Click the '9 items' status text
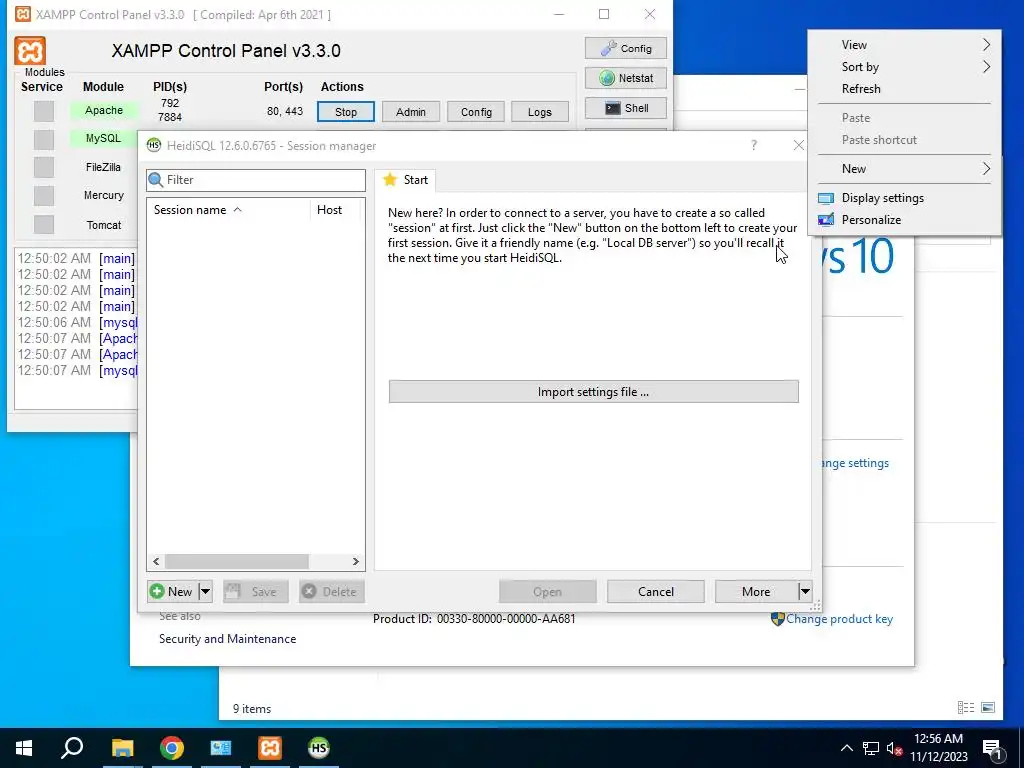The image size is (1024, 768). coord(252,709)
